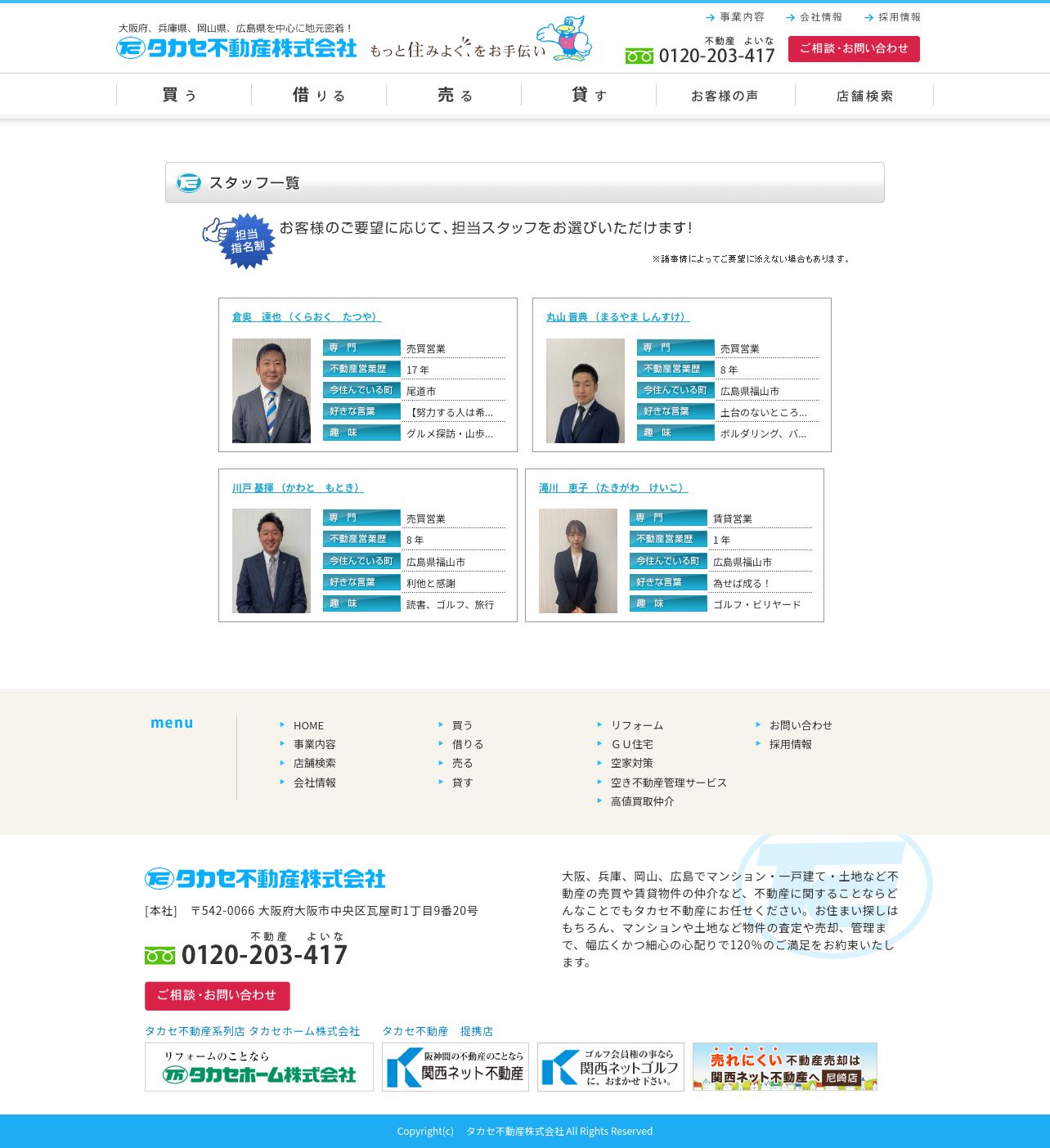Click 尾道市 in 倉奥's card
This screenshot has height=1148, width=1050.
(421, 392)
